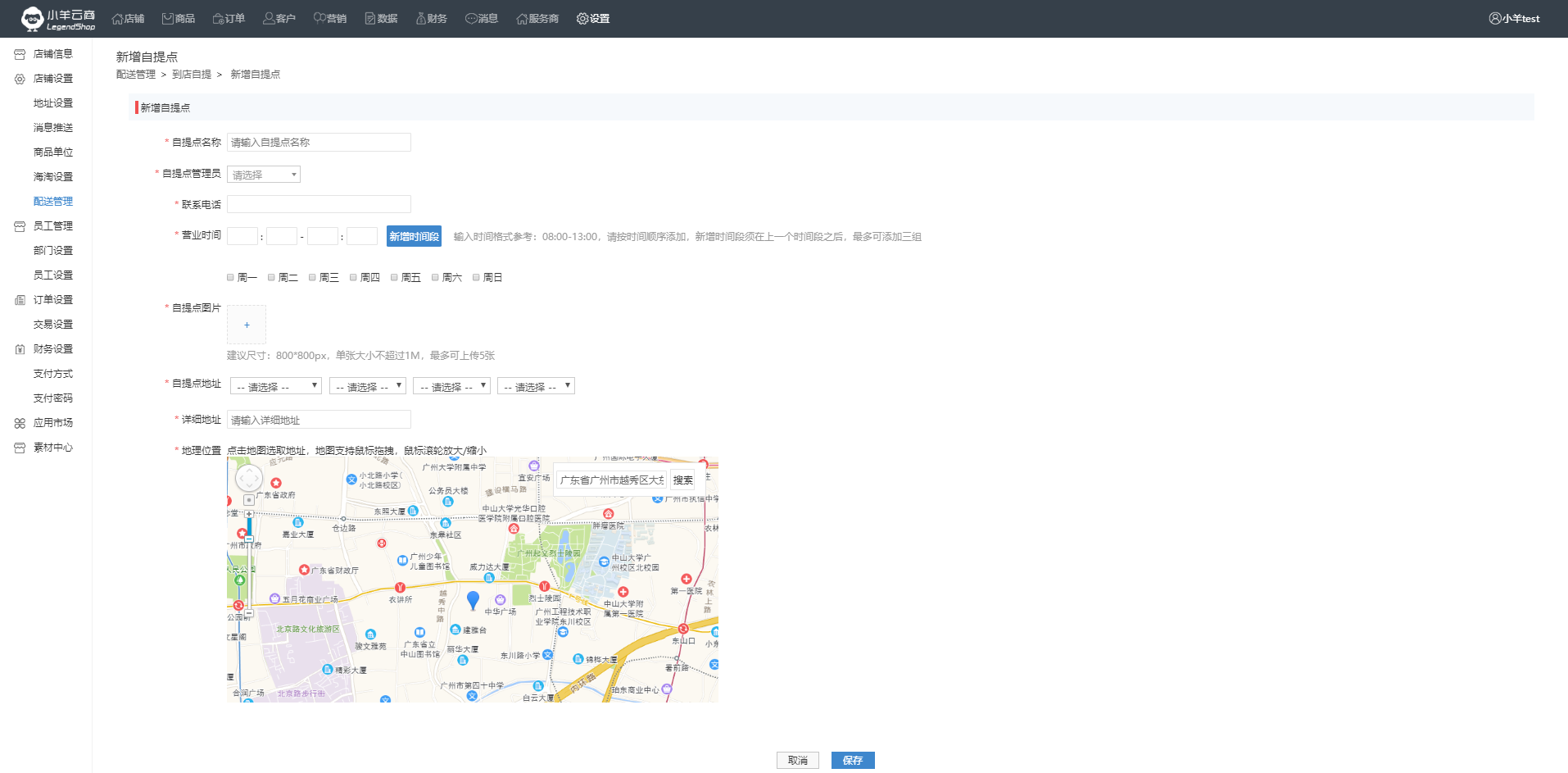
Task: Click the map zoom in plus button
Action: click(x=249, y=514)
